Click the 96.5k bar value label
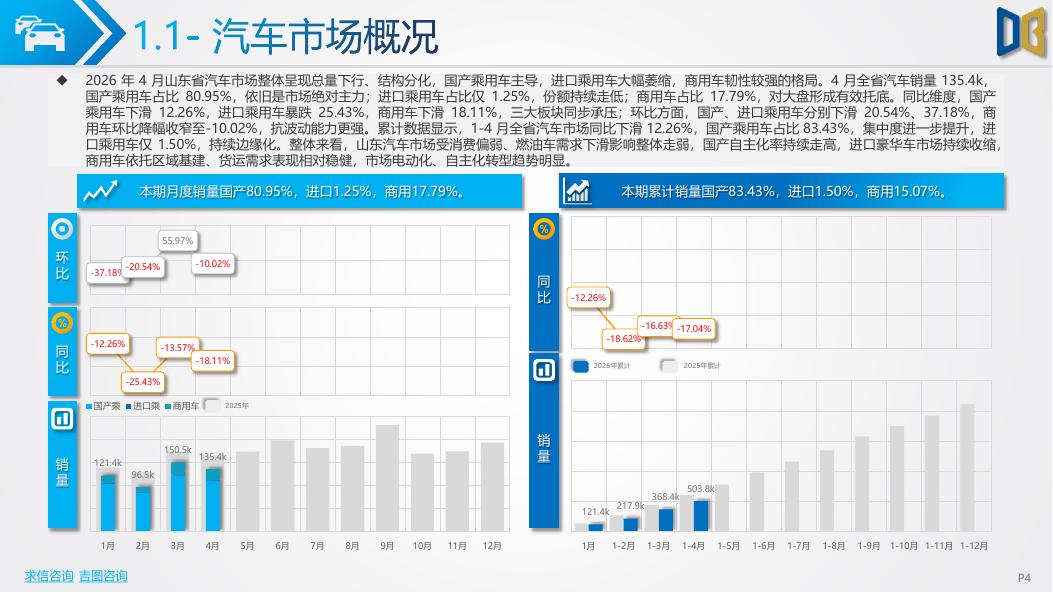This screenshot has width=1053, height=592. click(x=142, y=475)
